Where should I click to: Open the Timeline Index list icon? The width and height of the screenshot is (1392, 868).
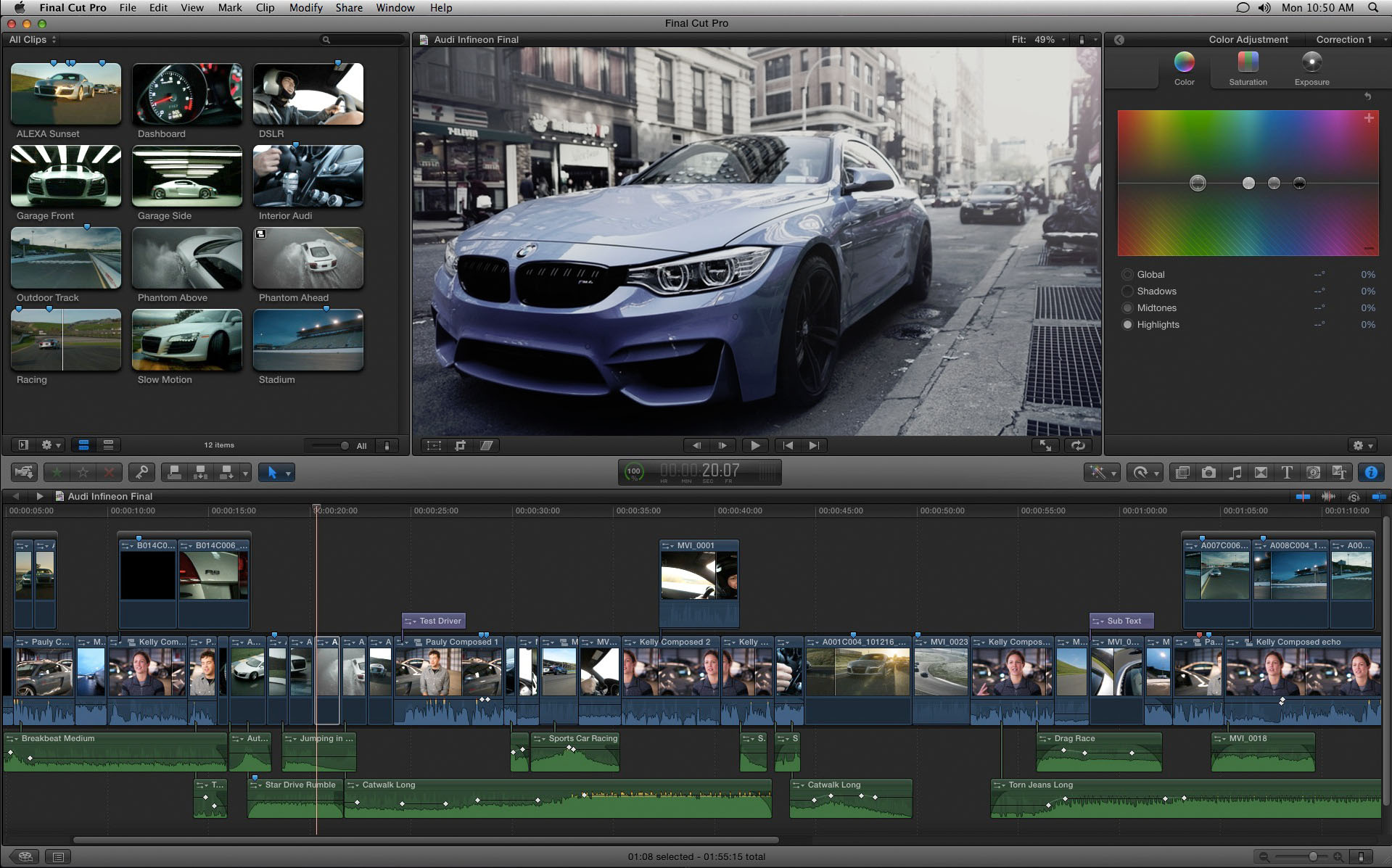pyautogui.click(x=59, y=857)
